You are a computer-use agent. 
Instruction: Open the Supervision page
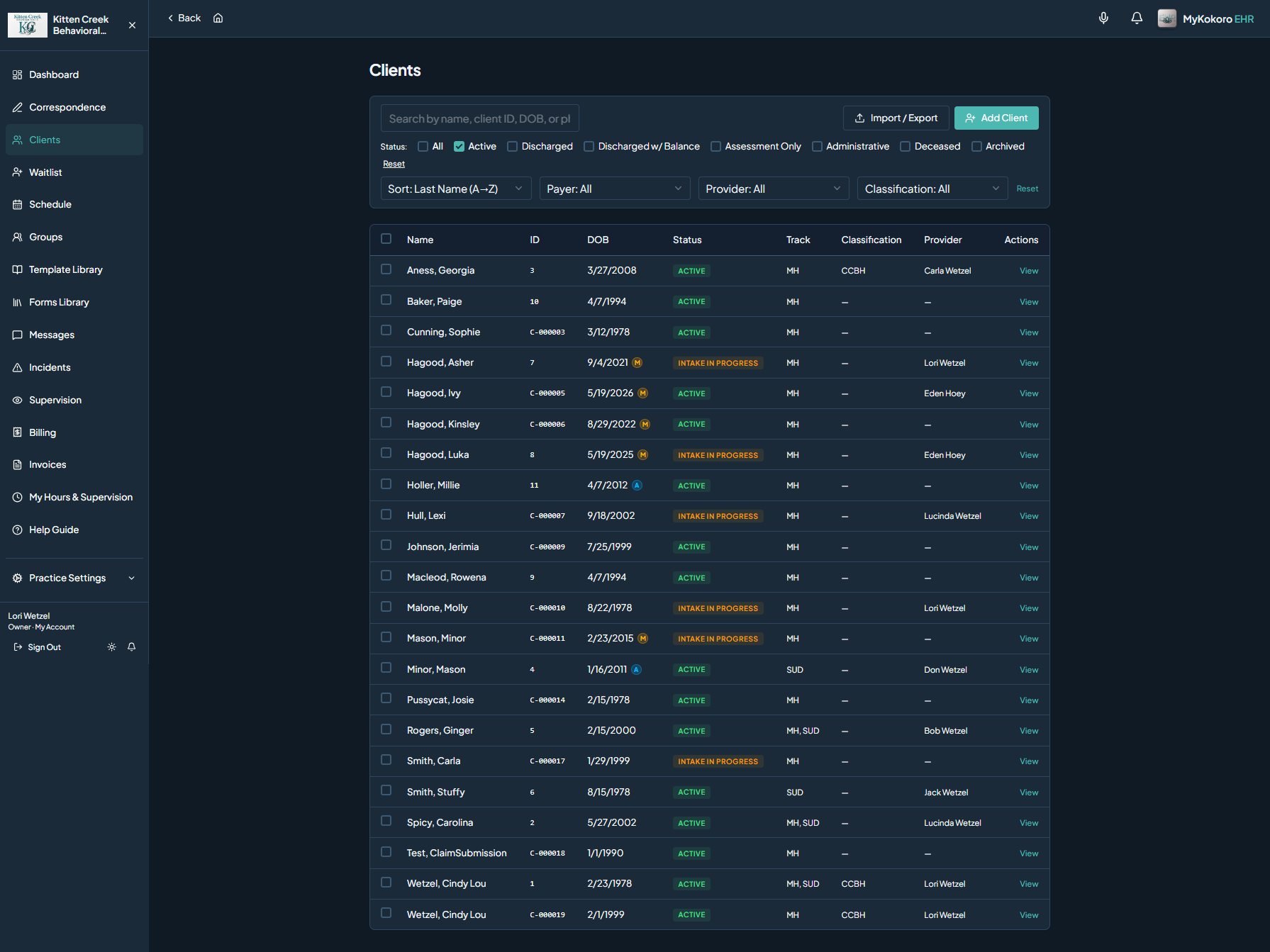[x=74, y=400]
